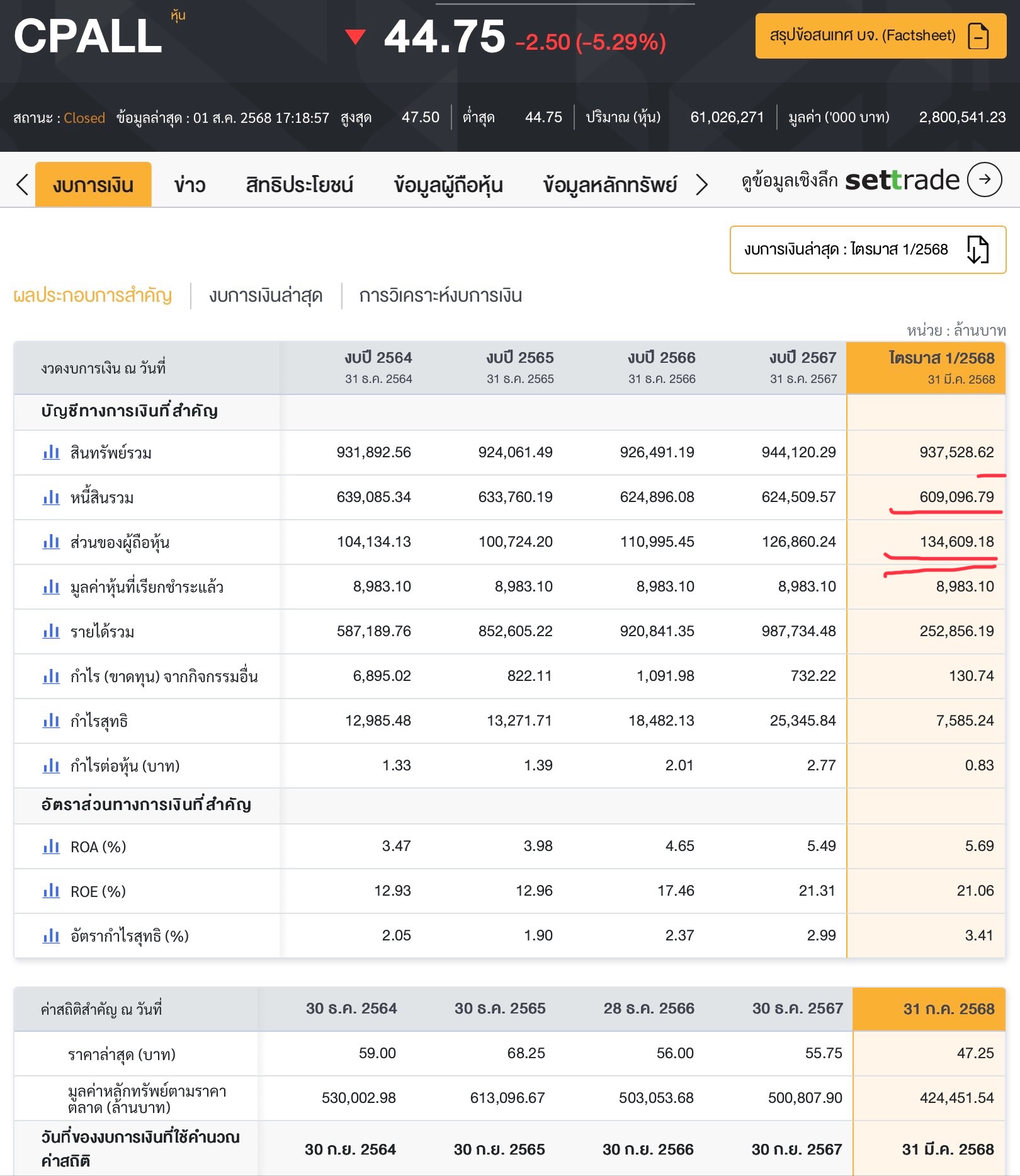Screen dimensions: 1020x1176
Task: Select the งบปี 2567 column header
Action: tap(803, 367)
